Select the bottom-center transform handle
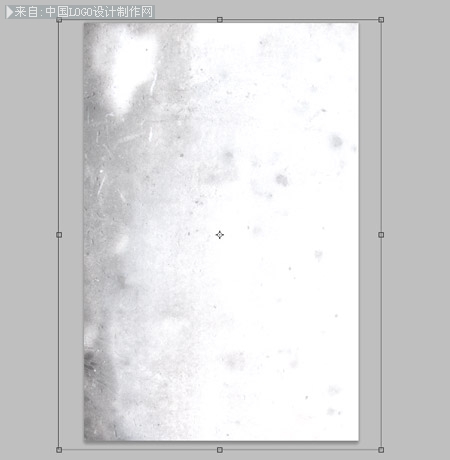 click(x=220, y=450)
